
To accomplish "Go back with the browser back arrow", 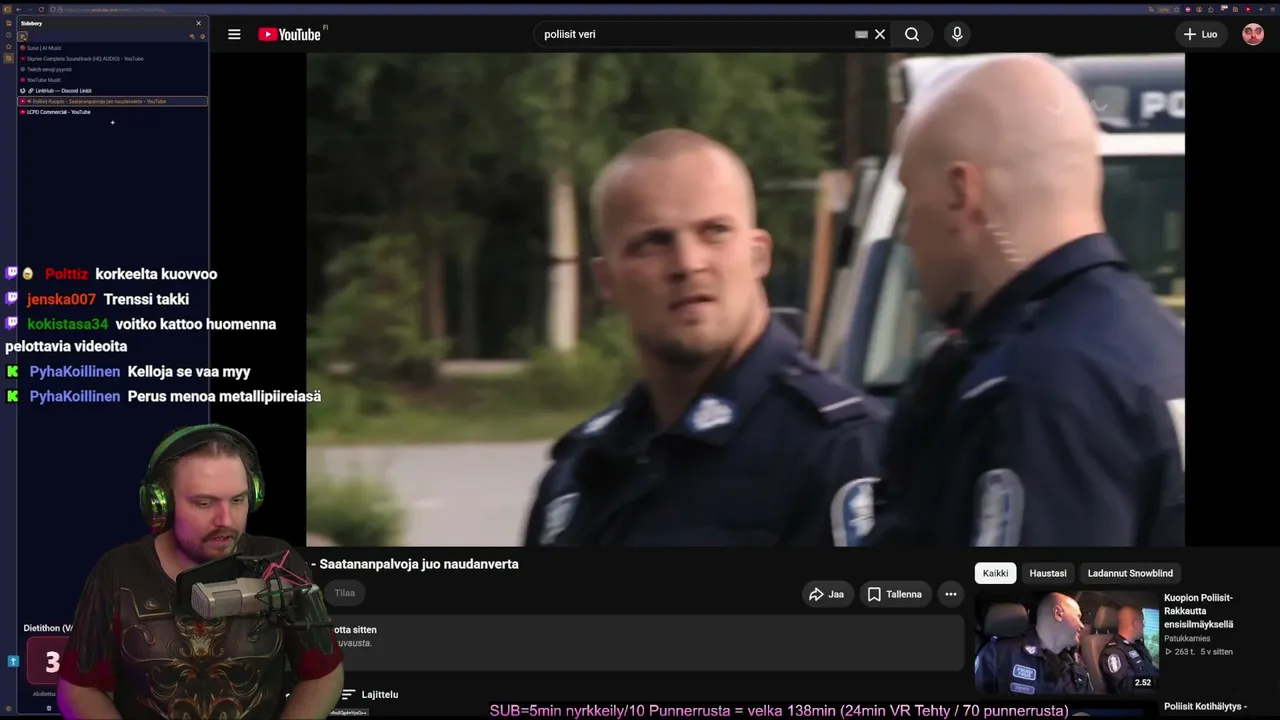I will click(17, 9).
